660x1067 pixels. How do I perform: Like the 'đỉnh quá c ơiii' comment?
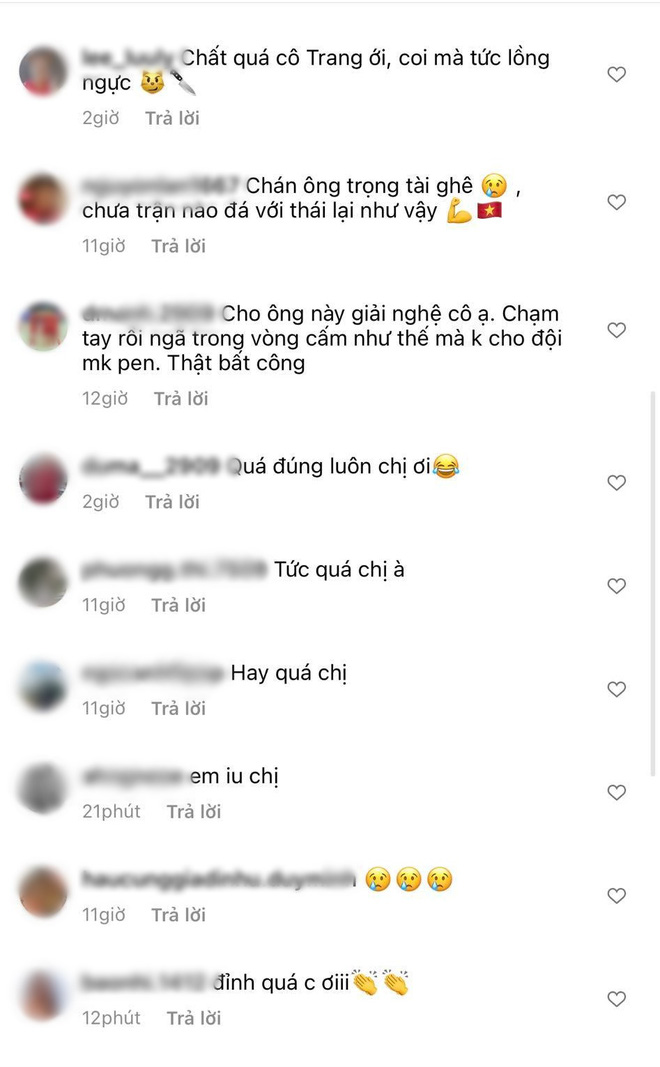616,999
